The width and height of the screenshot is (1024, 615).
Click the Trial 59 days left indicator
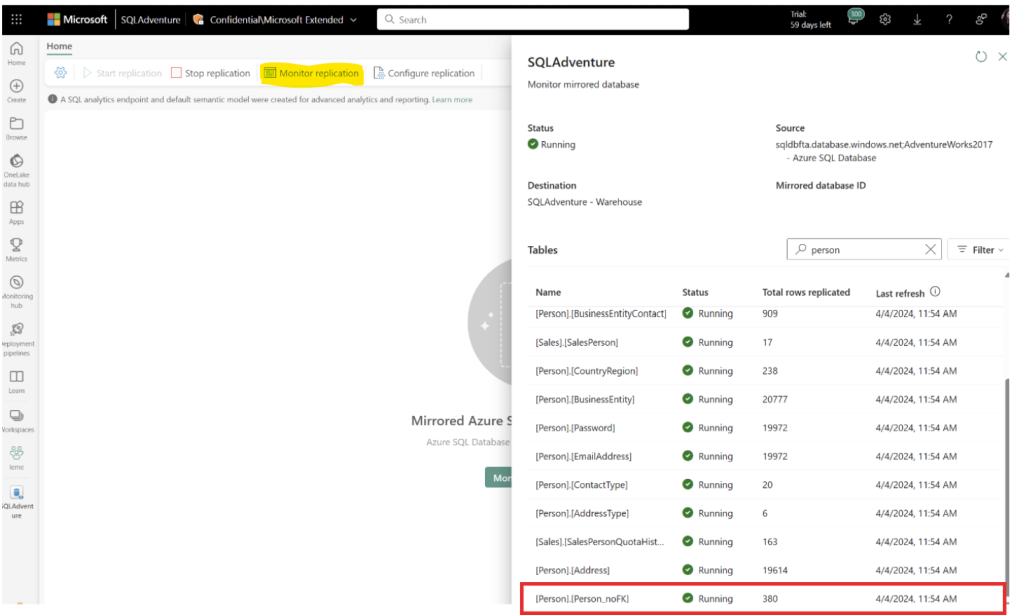tap(810, 20)
